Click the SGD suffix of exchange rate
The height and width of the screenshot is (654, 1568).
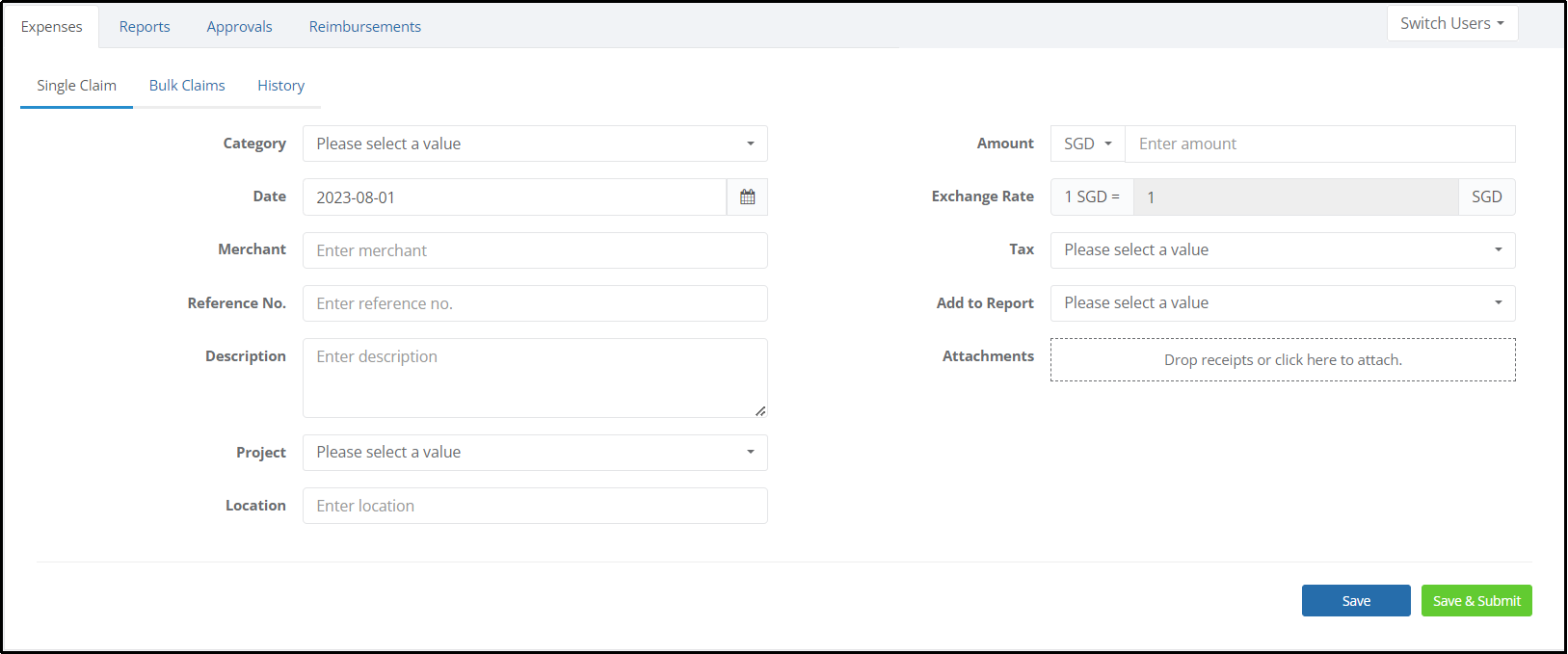click(x=1487, y=196)
